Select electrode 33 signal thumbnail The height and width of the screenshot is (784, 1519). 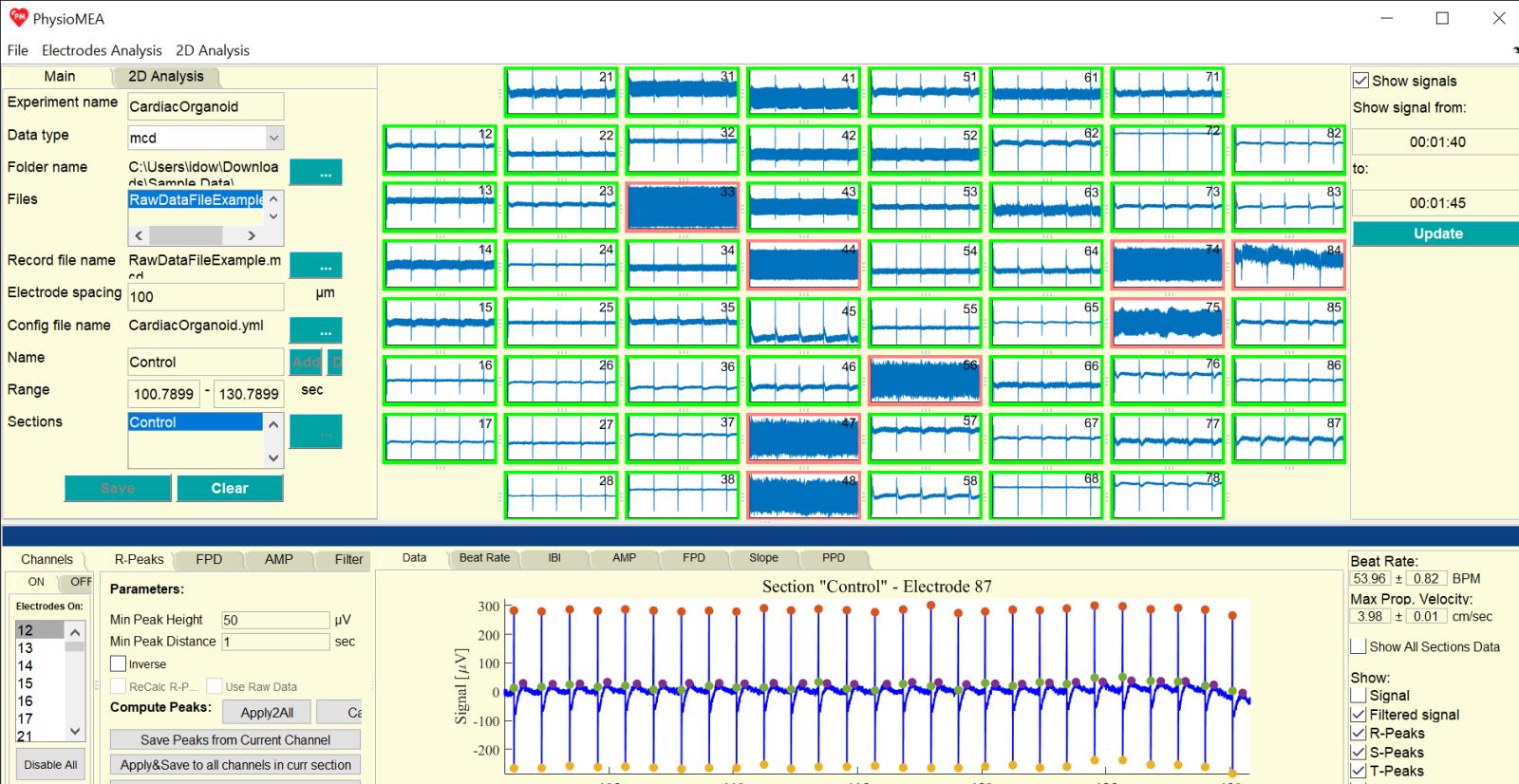(682, 207)
